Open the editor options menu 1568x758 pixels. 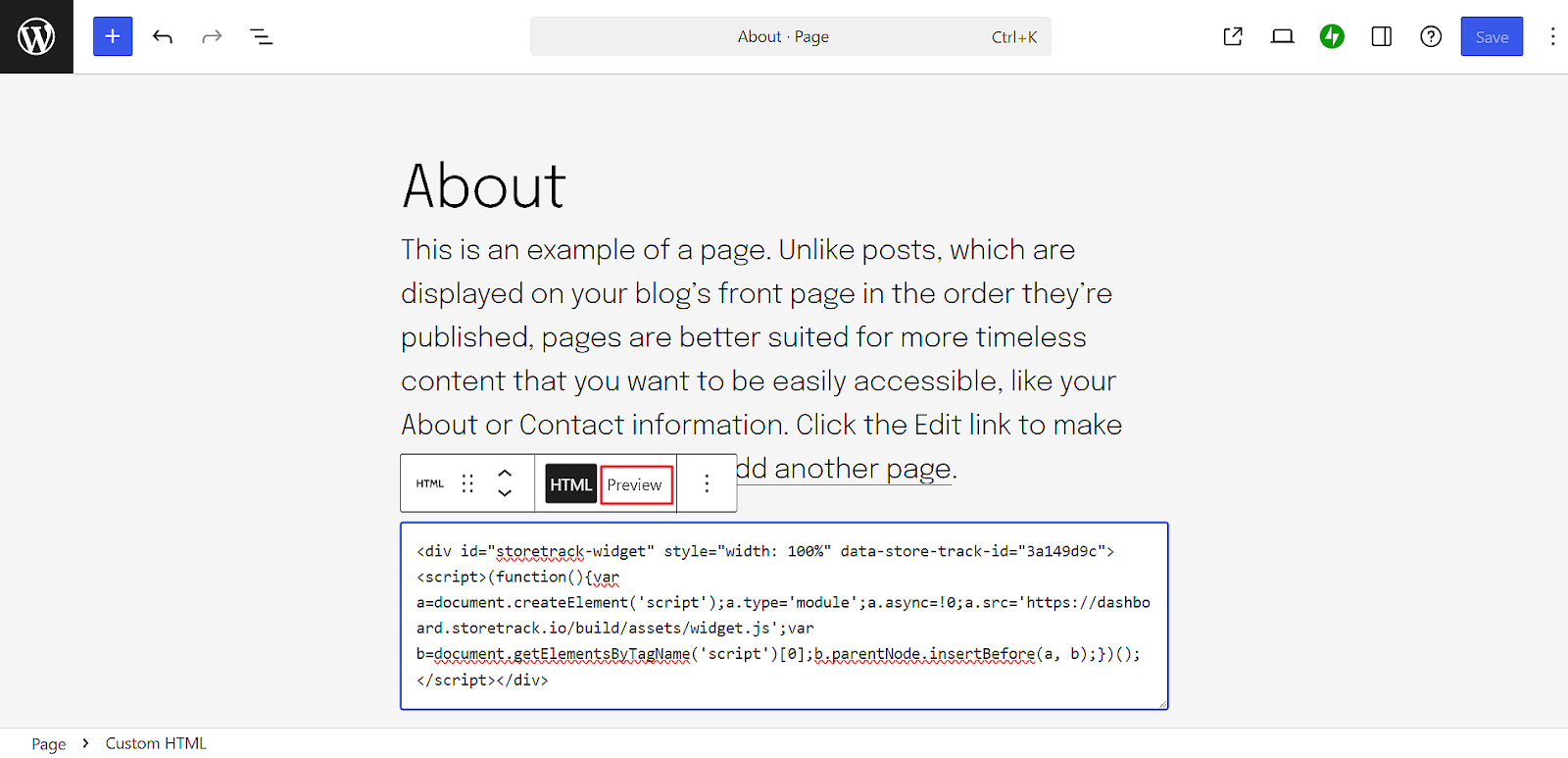pyautogui.click(x=1552, y=36)
